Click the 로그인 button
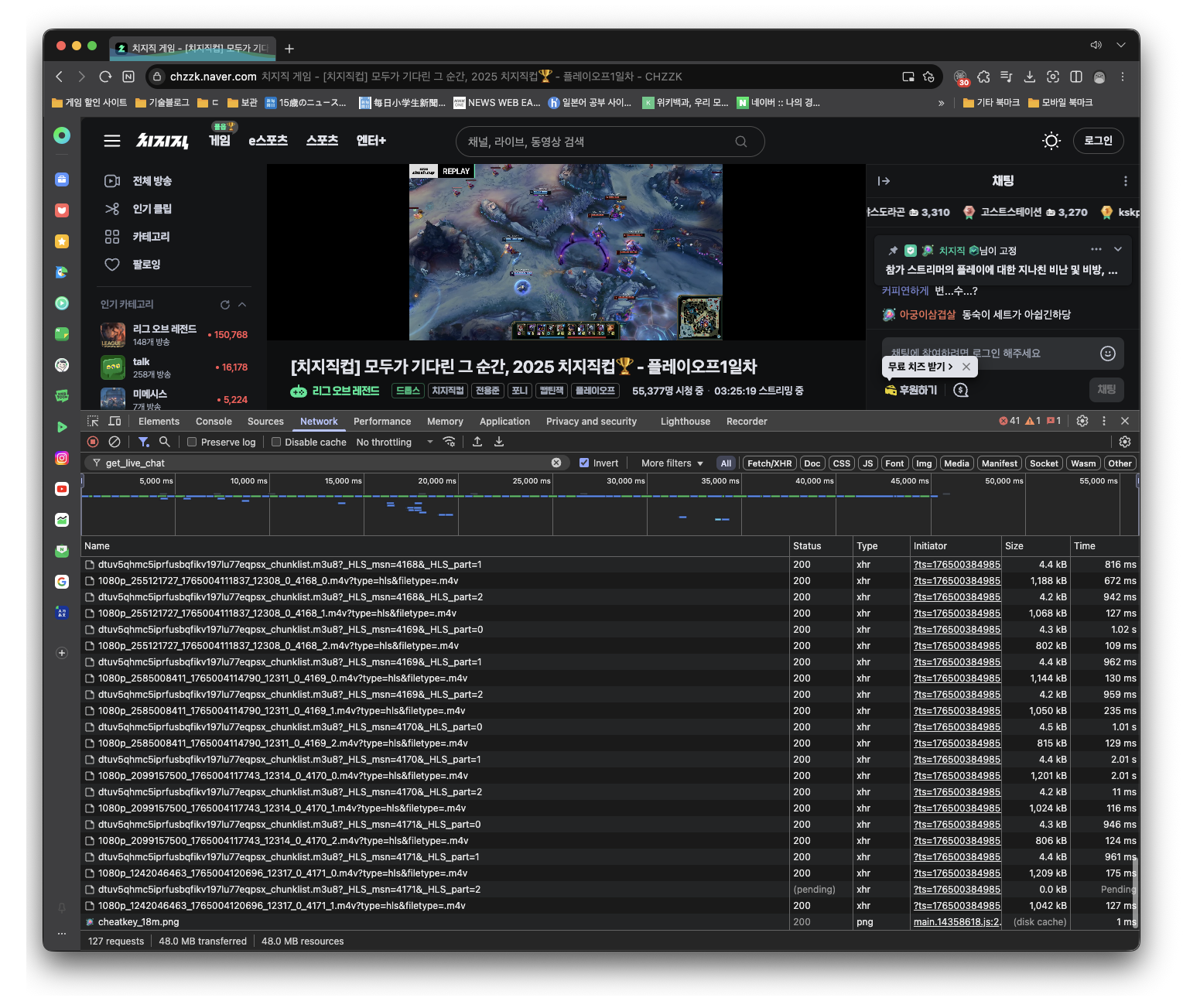Screen dimensions: 1183x1008 1098,141
